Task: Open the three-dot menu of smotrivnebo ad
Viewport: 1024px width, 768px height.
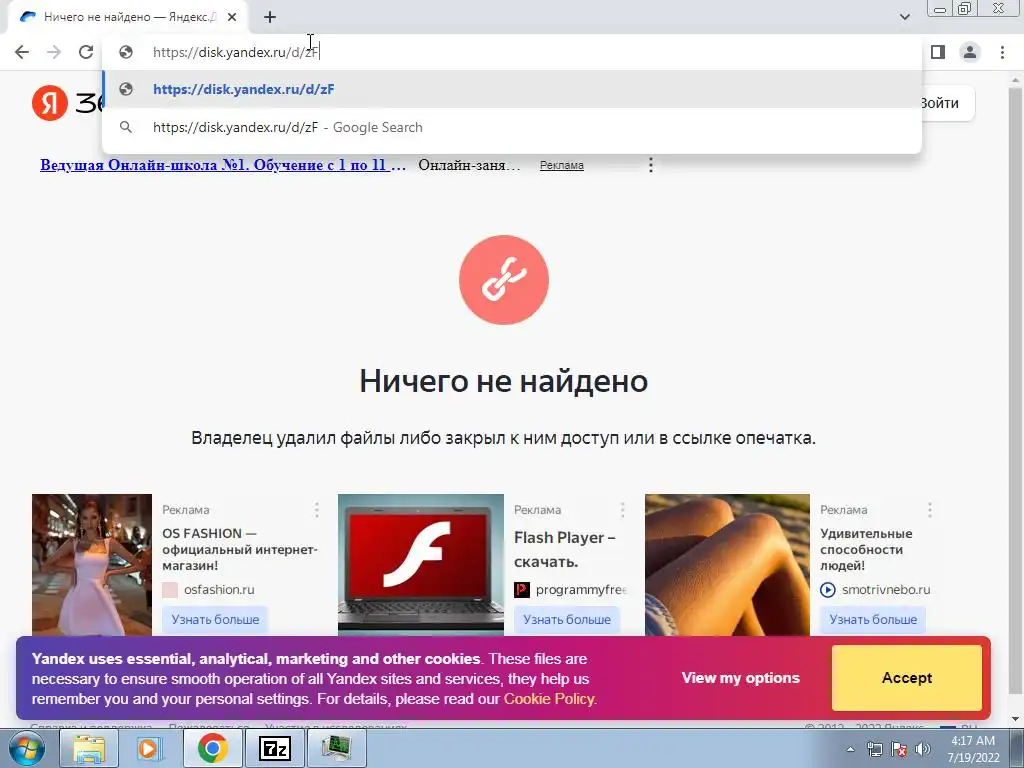Action: click(x=929, y=510)
